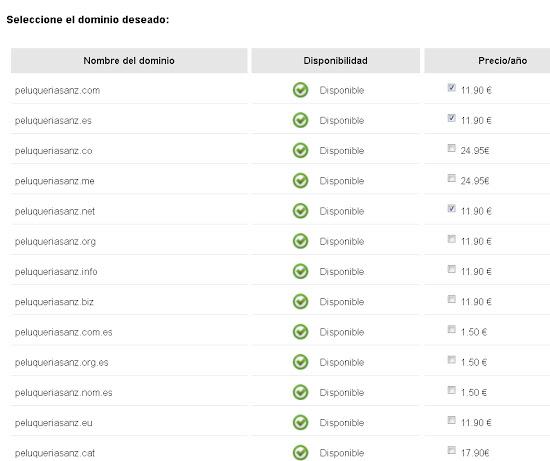Tick the checkbox for peluqueriasanz.org
Screen dimensions: 550x461
click(451, 239)
